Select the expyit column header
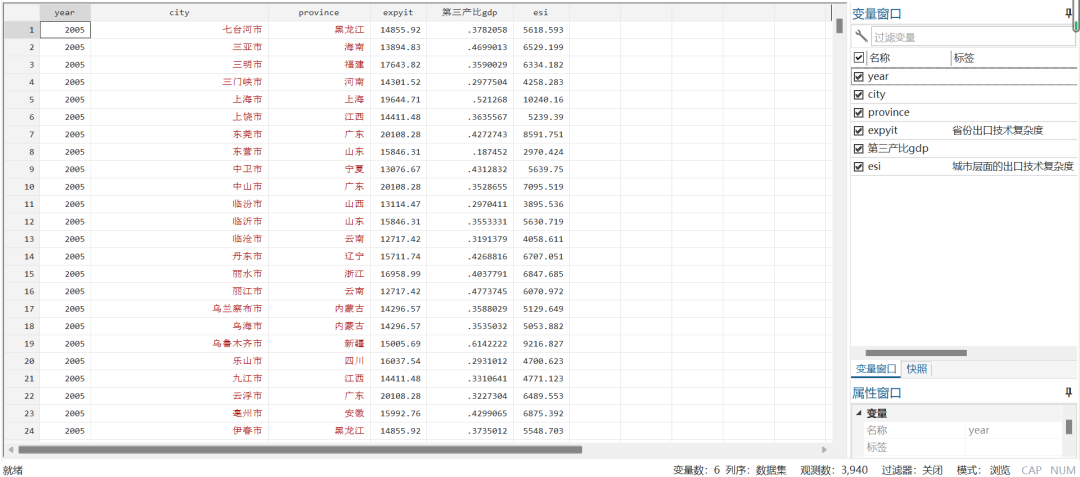 (398, 12)
